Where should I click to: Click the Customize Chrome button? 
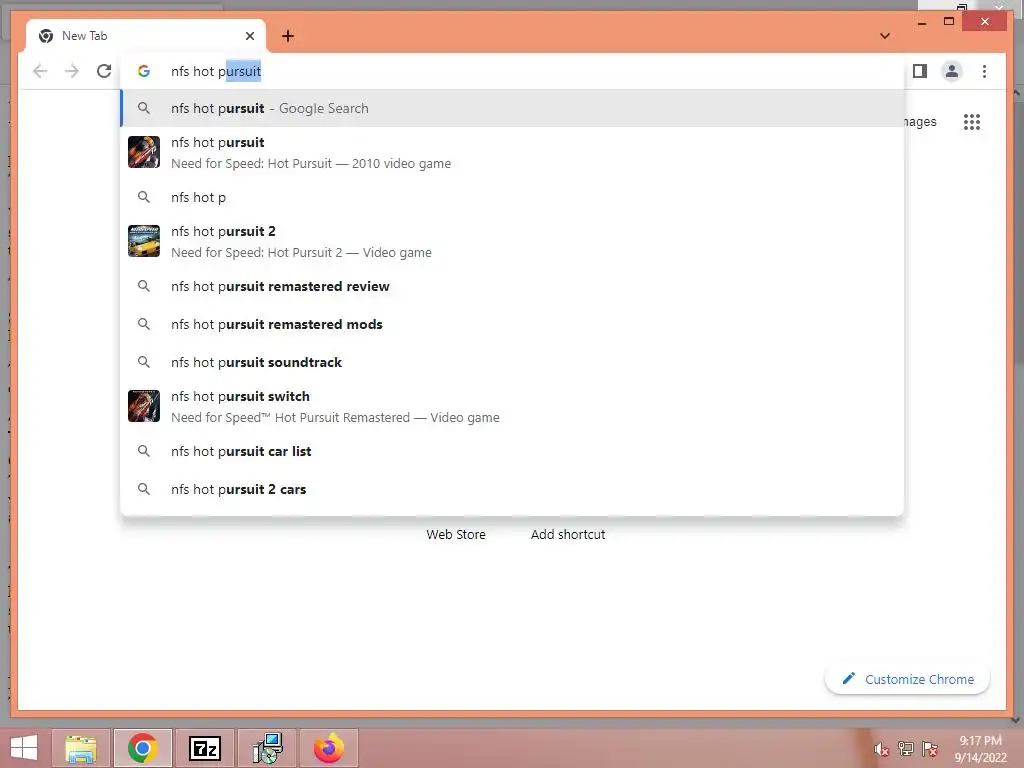point(907,679)
